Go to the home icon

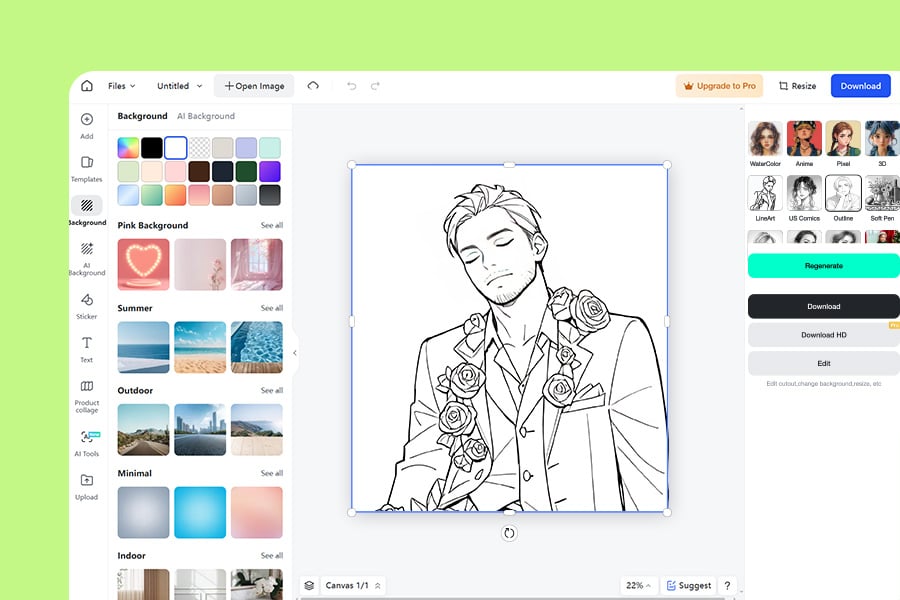click(x=87, y=86)
